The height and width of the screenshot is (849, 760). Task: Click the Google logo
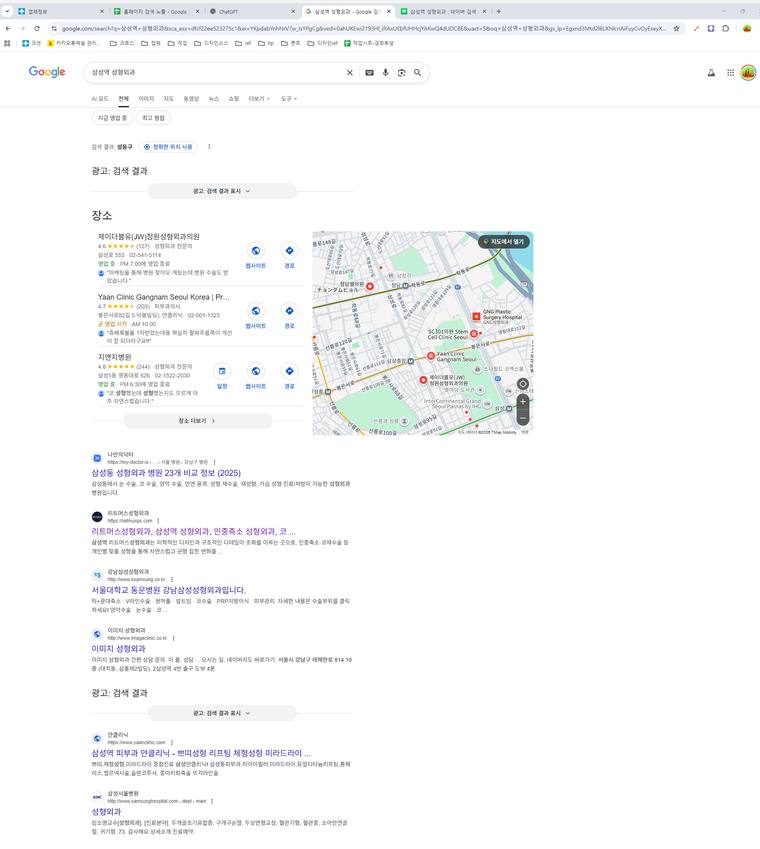(47, 72)
